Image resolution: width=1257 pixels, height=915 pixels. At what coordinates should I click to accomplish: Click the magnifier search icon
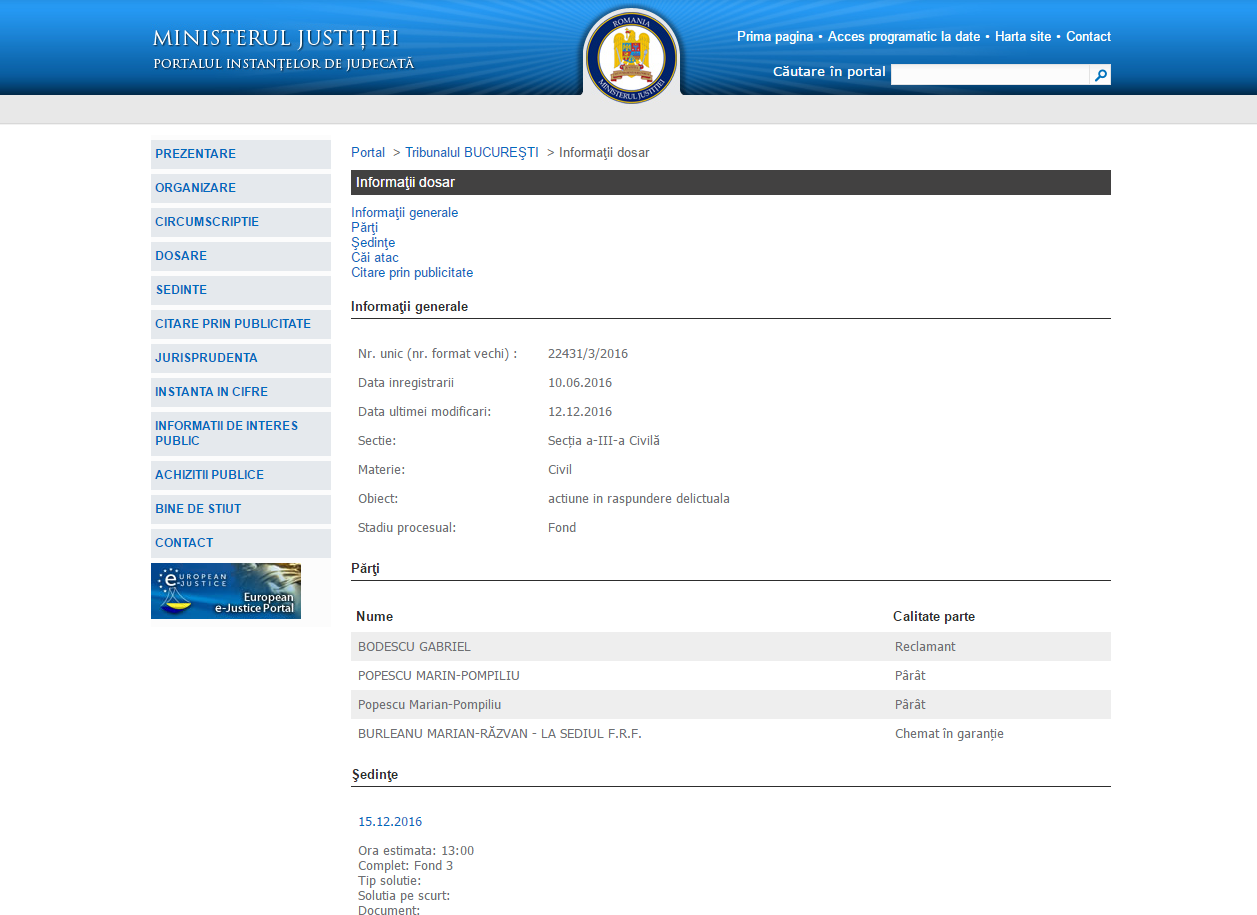click(1100, 75)
